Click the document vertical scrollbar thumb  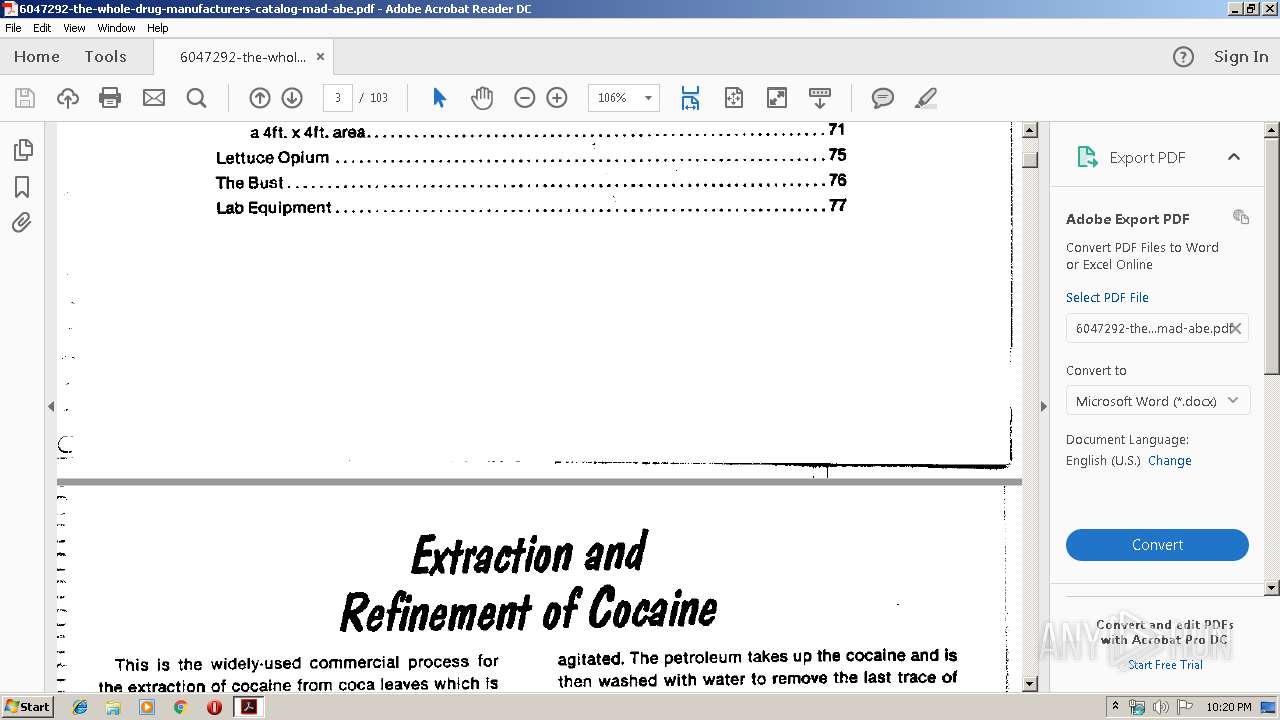pyautogui.click(x=1030, y=160)
